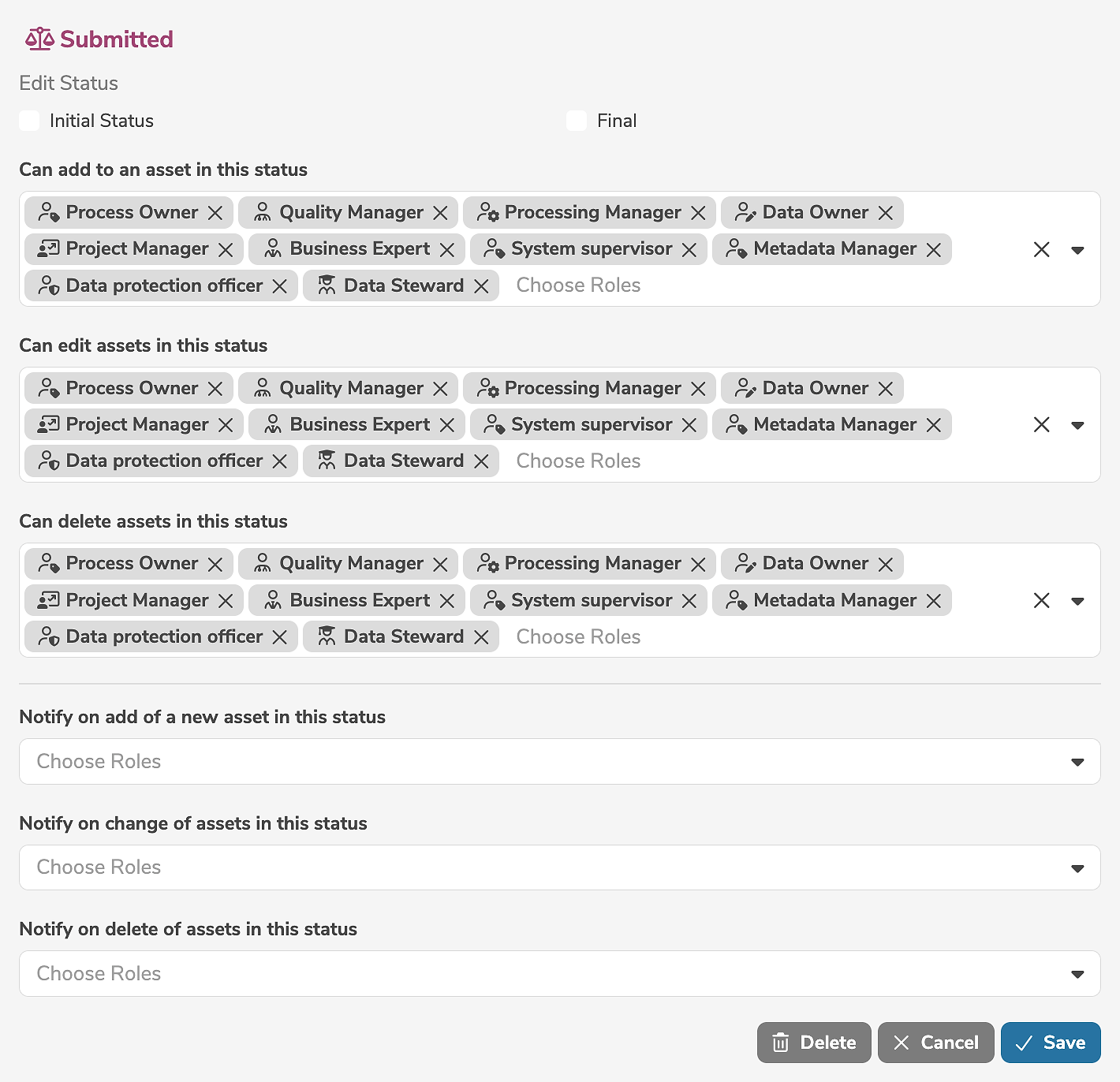
Task: Open 'Notify on add' roles dropdown
Action: coord(1077,762)
